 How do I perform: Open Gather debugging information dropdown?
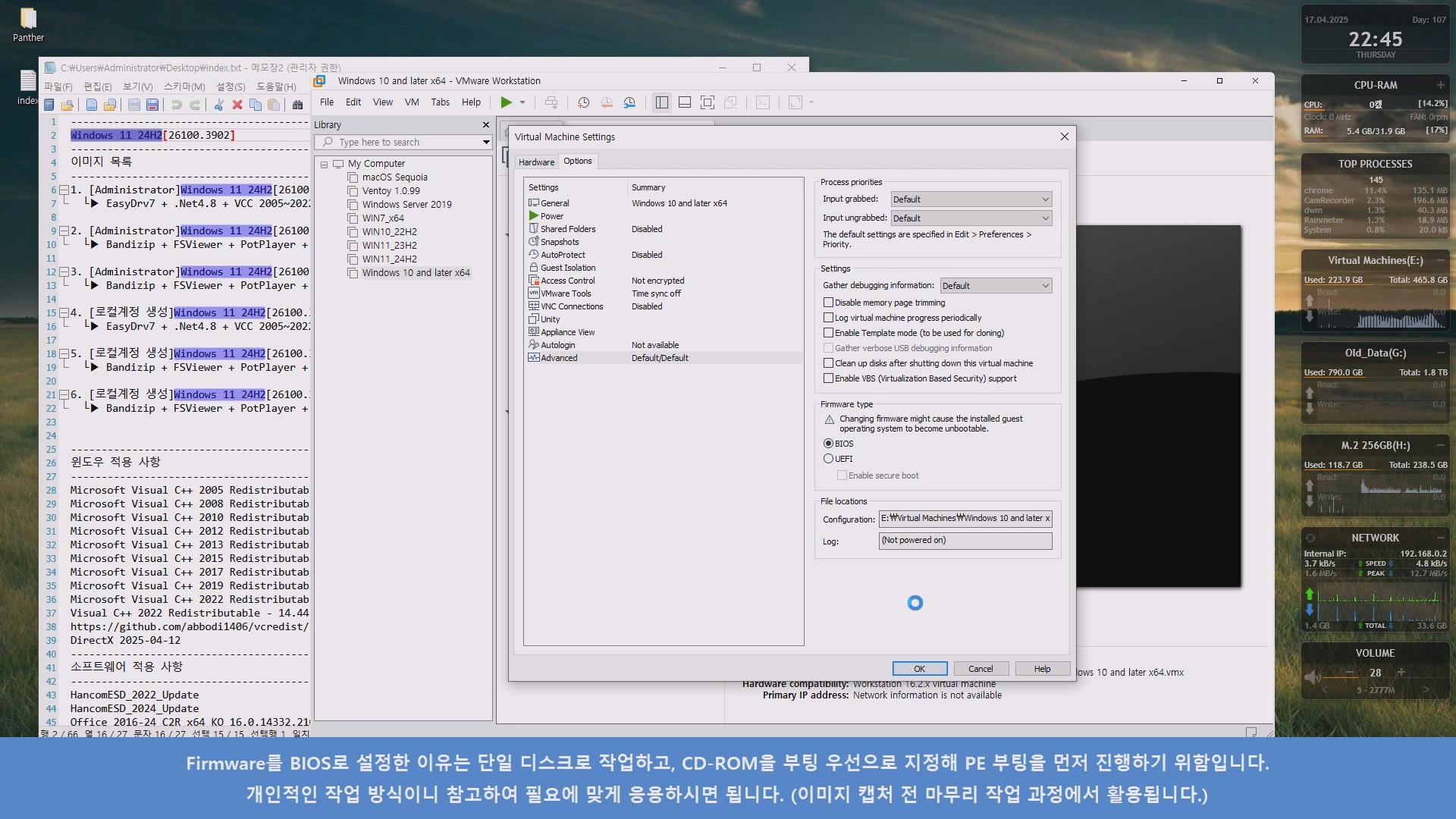(x=996, y=286)
